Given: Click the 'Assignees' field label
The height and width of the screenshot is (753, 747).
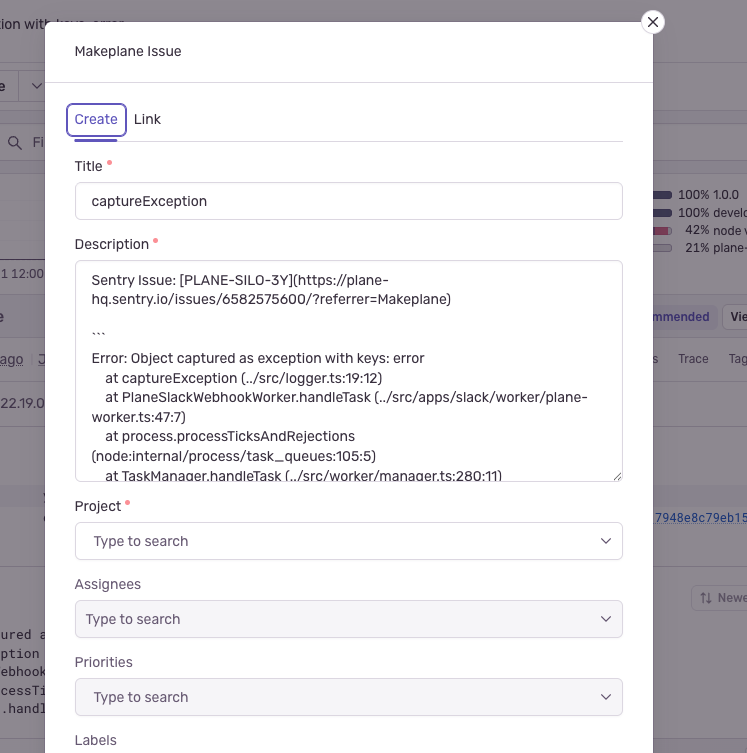Looking at the screenshot, I should (108, 584).
